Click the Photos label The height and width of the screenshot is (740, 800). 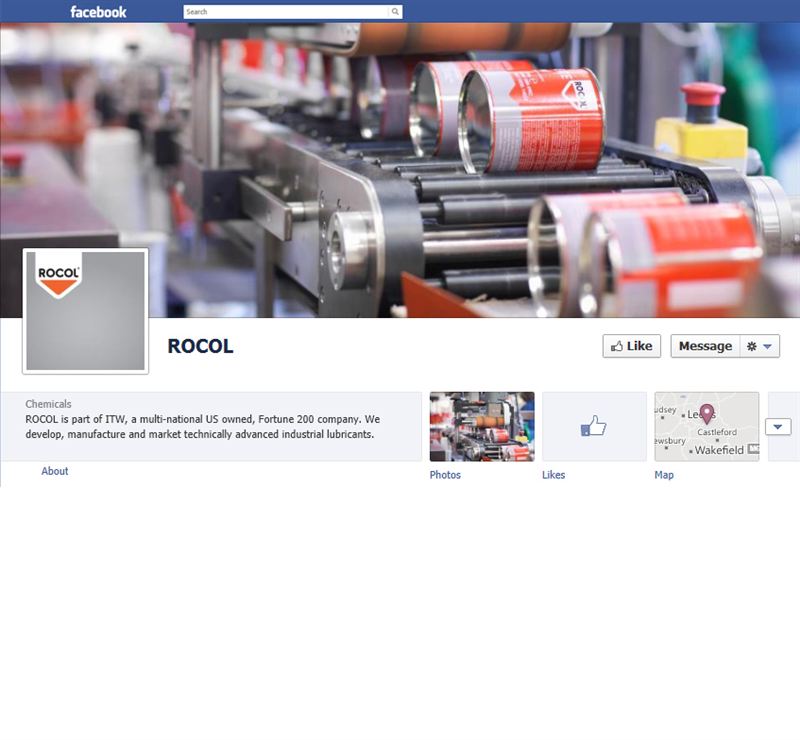coord(445,475)
